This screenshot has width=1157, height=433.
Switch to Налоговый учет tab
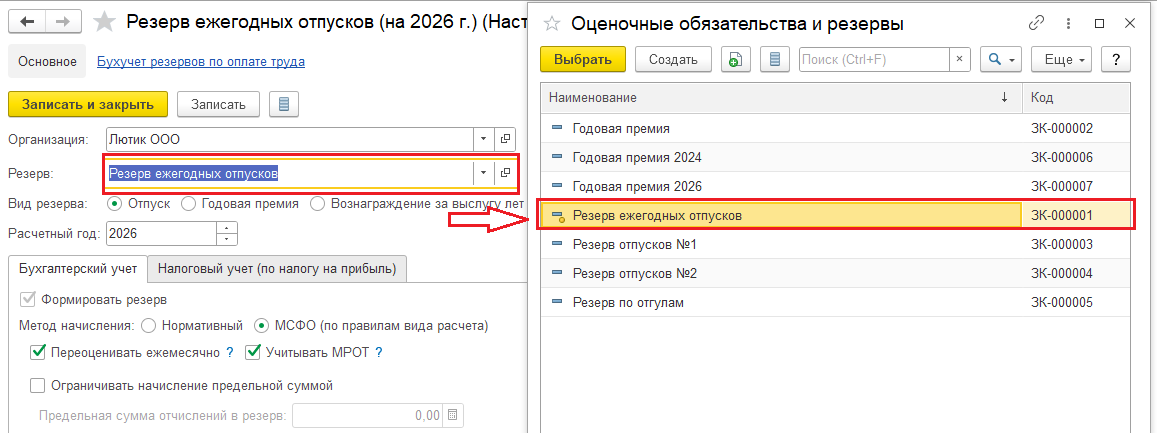[276, 268]
